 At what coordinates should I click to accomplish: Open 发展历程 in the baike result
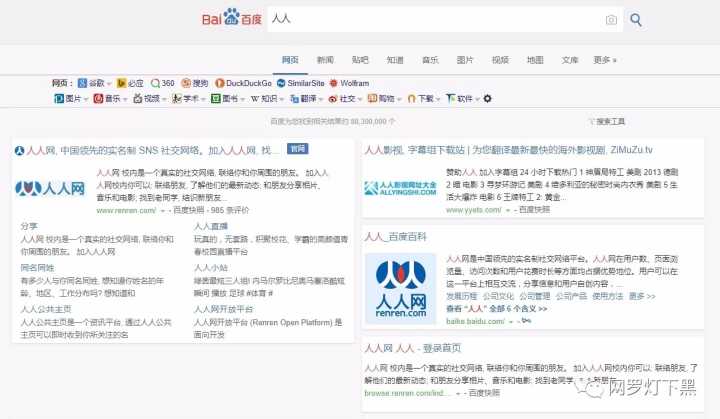click(x=461, y=296)
